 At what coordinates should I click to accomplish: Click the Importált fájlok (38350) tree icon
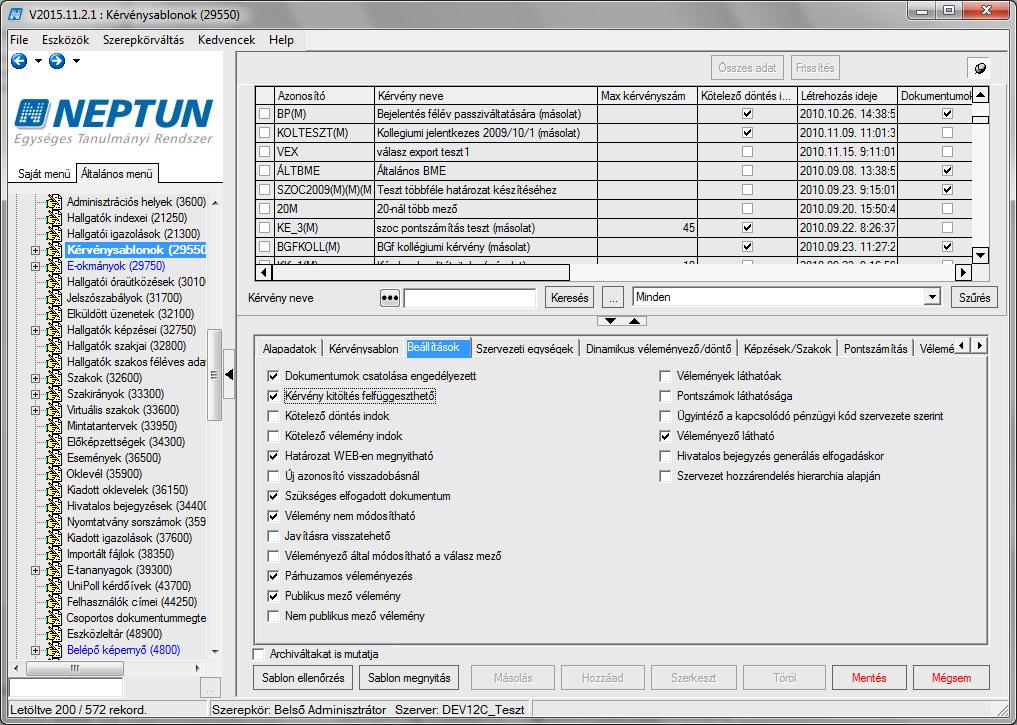pos(54,554)
